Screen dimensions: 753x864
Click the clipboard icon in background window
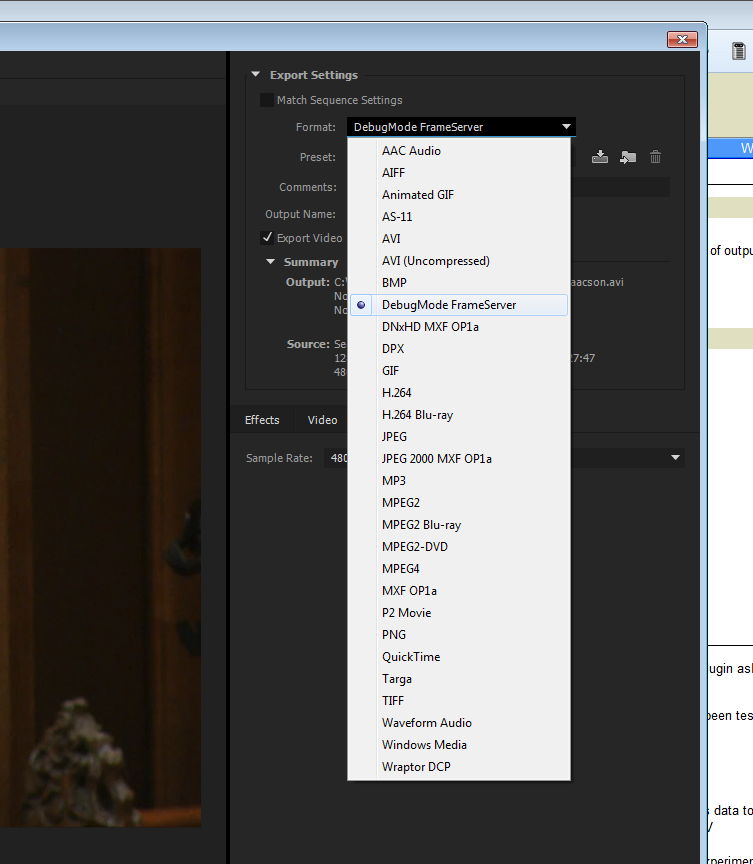click(x=738, y=51)
